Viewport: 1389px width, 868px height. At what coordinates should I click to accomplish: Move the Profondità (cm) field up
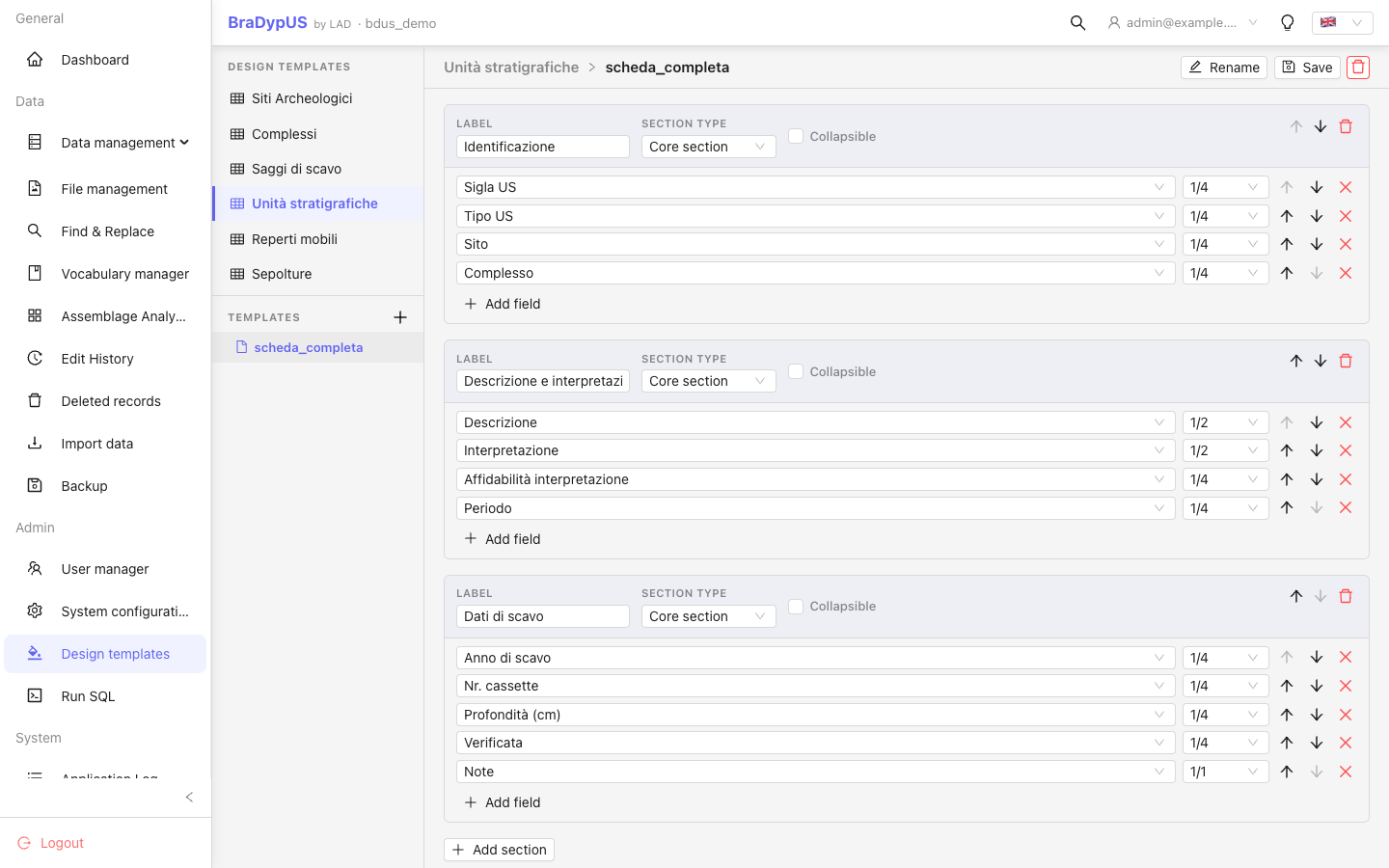(x=1287, y=715)
